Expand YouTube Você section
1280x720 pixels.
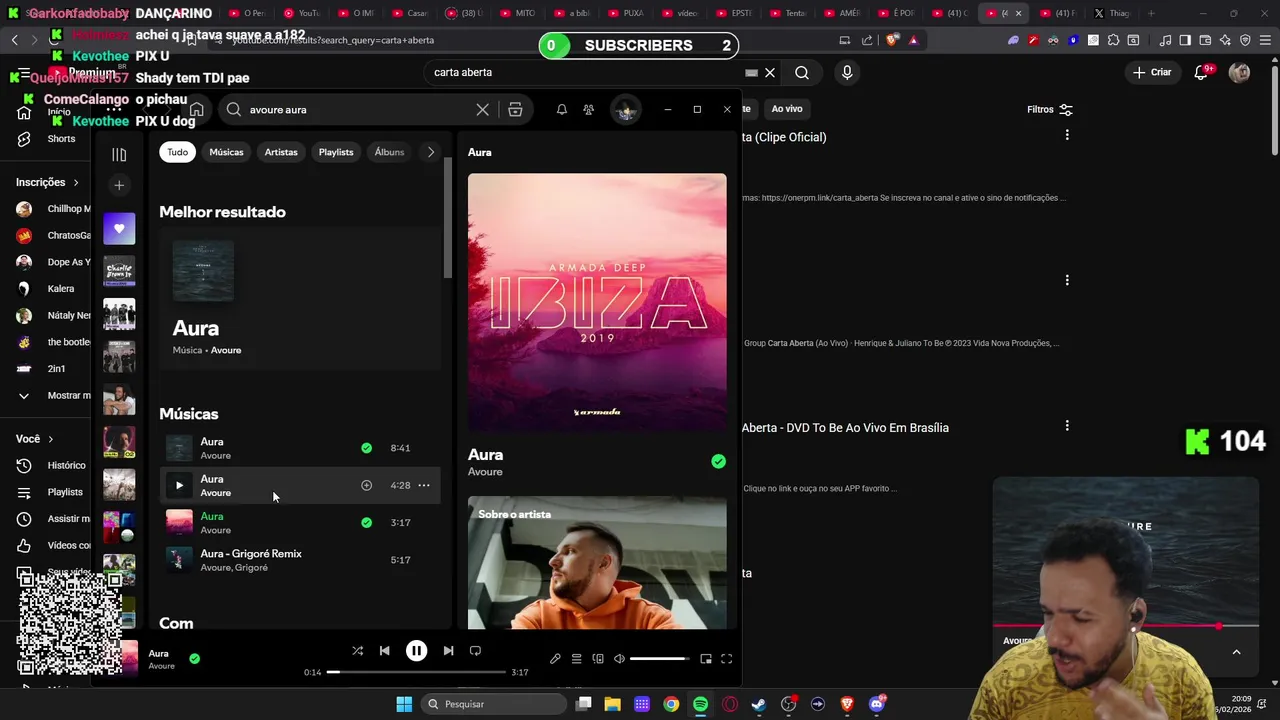click(35, 438)
